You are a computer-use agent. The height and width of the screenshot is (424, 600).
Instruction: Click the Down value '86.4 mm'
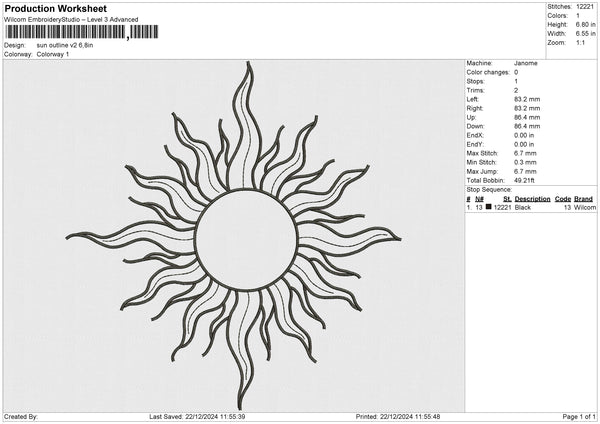point(527,126)
